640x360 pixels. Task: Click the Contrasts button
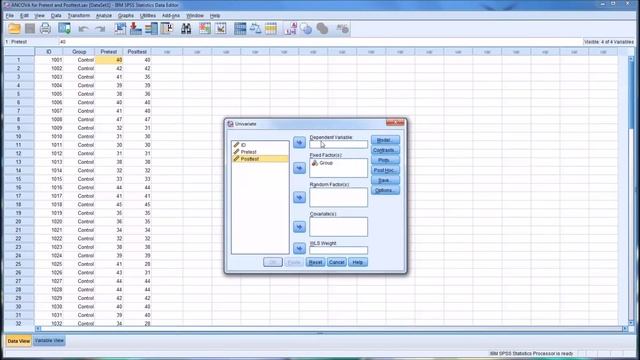385,150
